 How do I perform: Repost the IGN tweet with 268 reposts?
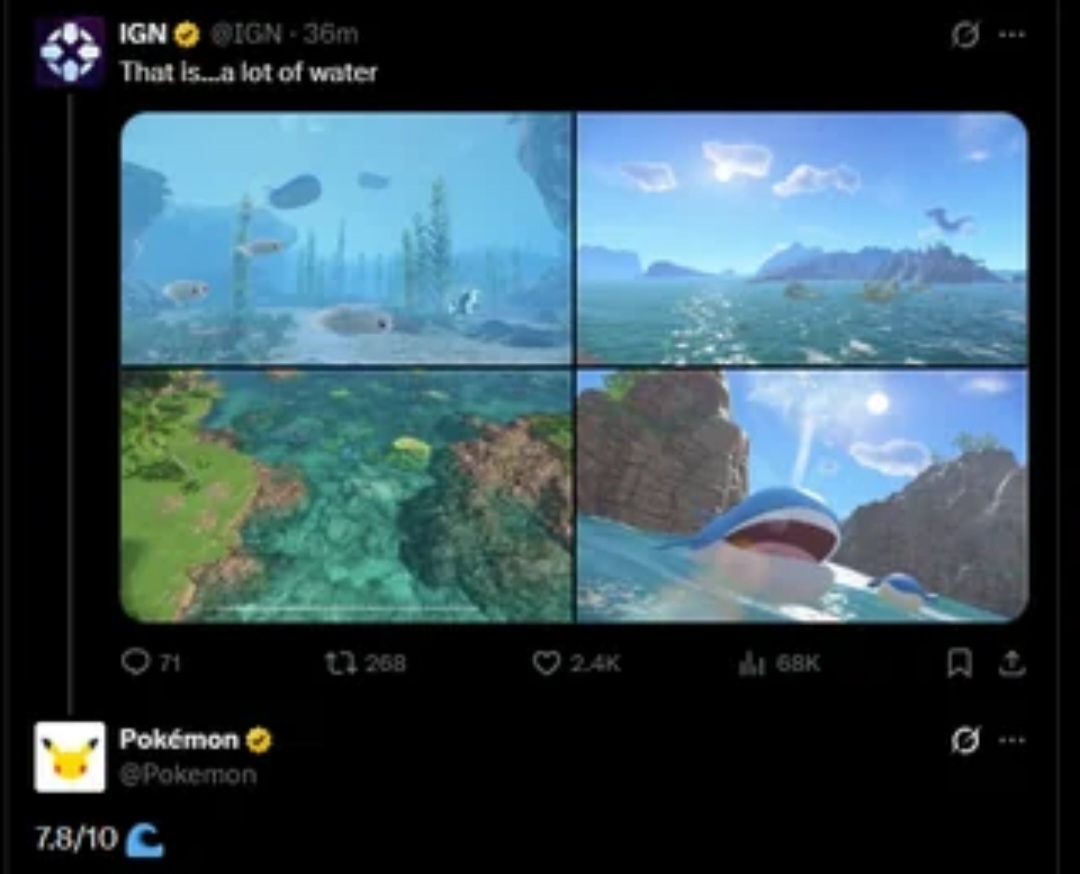pyautogui.click(x=340, y=663)
